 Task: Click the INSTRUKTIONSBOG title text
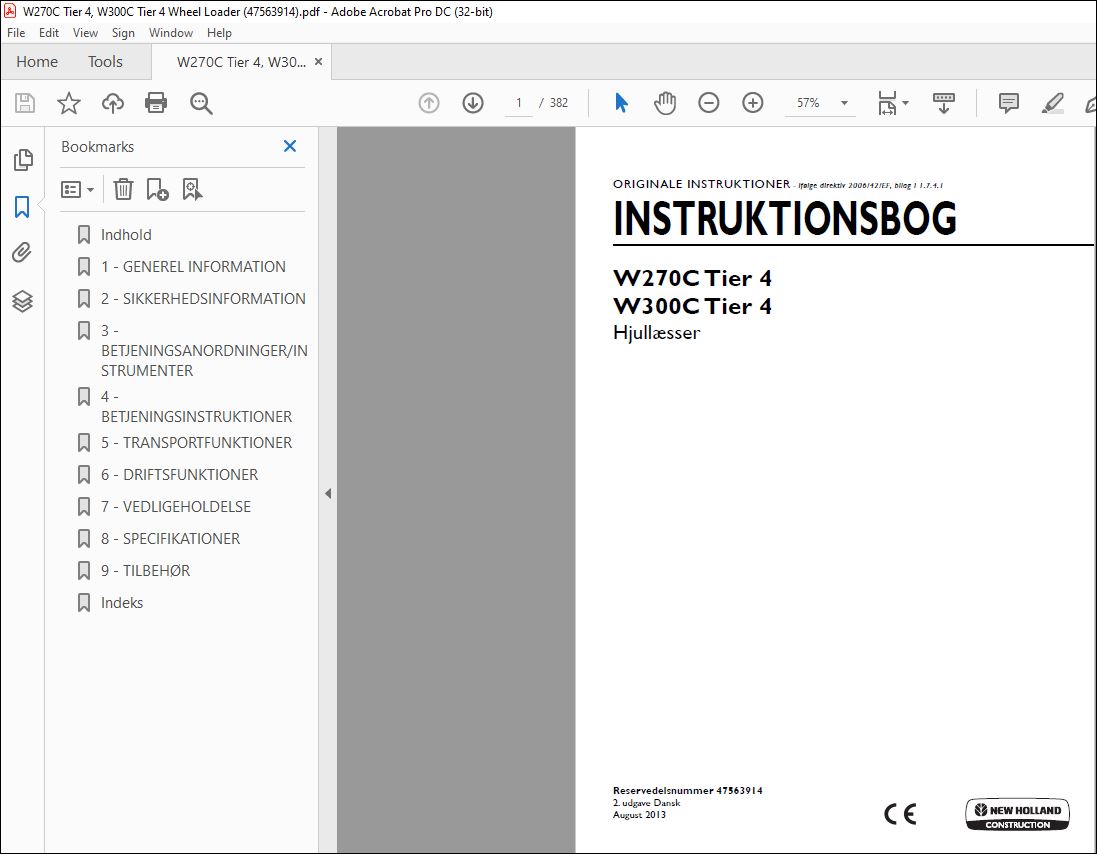click(784, 218)
